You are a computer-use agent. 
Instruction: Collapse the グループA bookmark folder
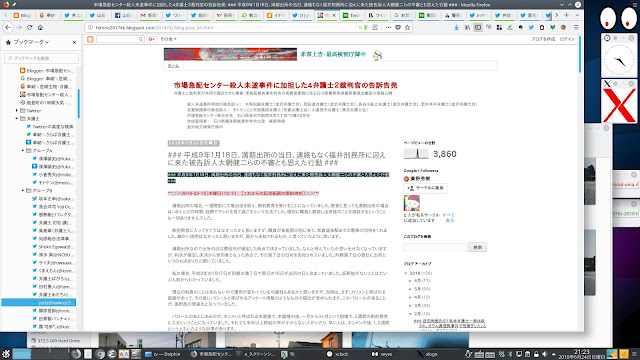(23, 151)
